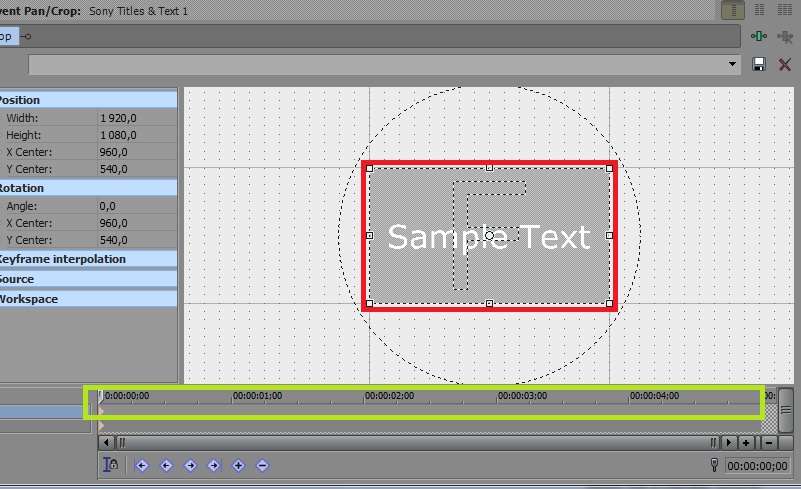Collapse the Position section header
The image size is (801, 489).
tap(88, 100)
